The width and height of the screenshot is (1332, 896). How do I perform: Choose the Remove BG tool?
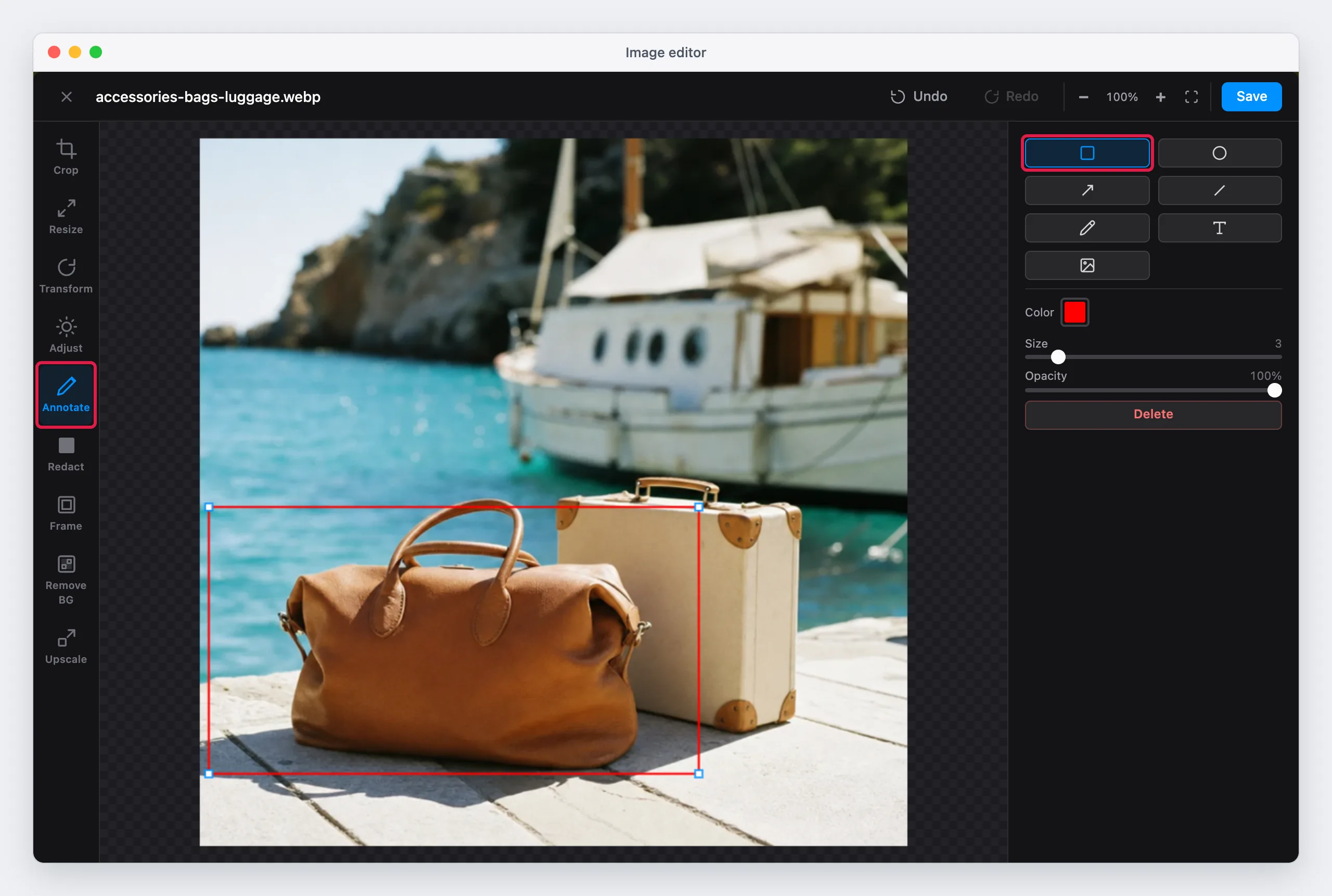66,580
